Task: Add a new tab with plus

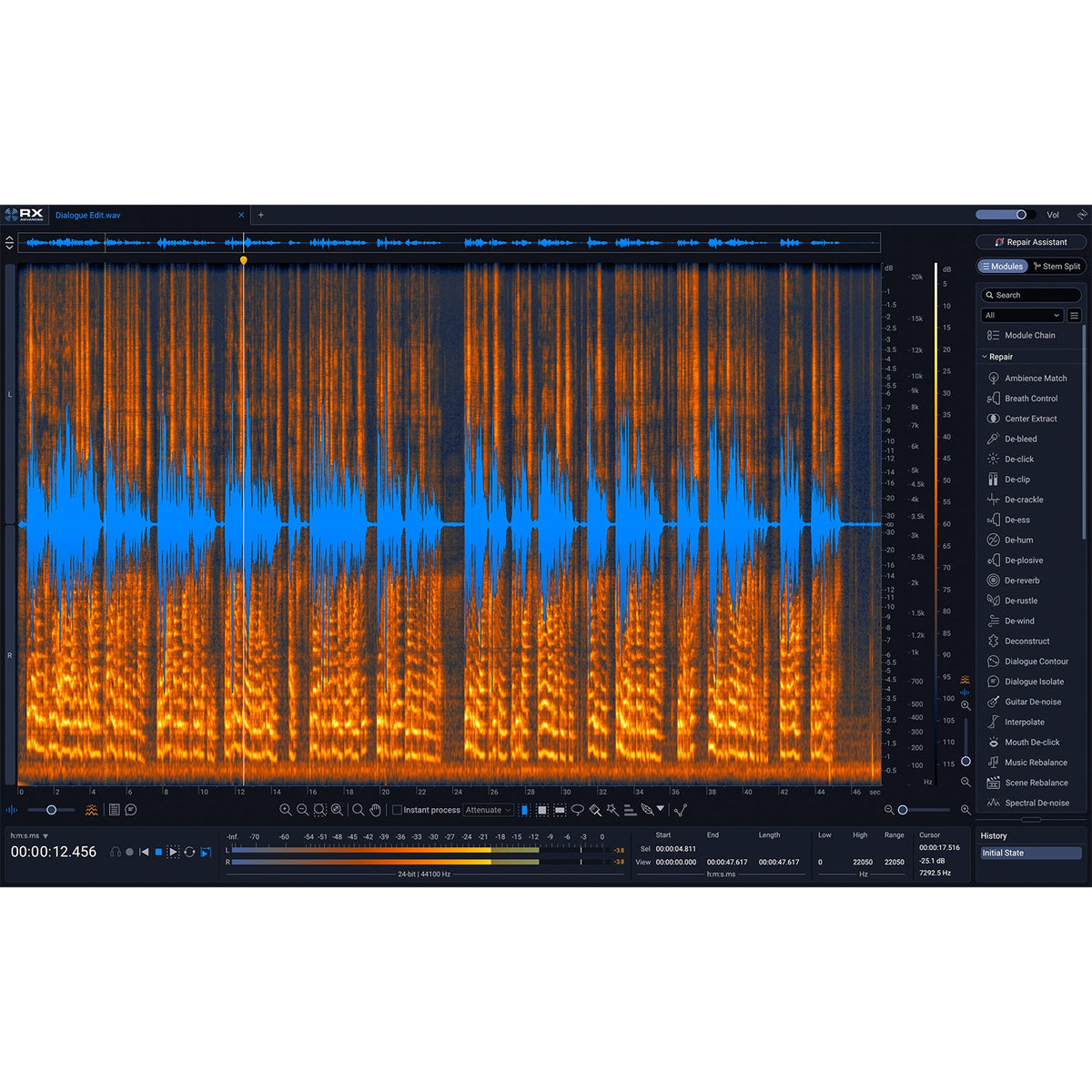Action: 261,216
